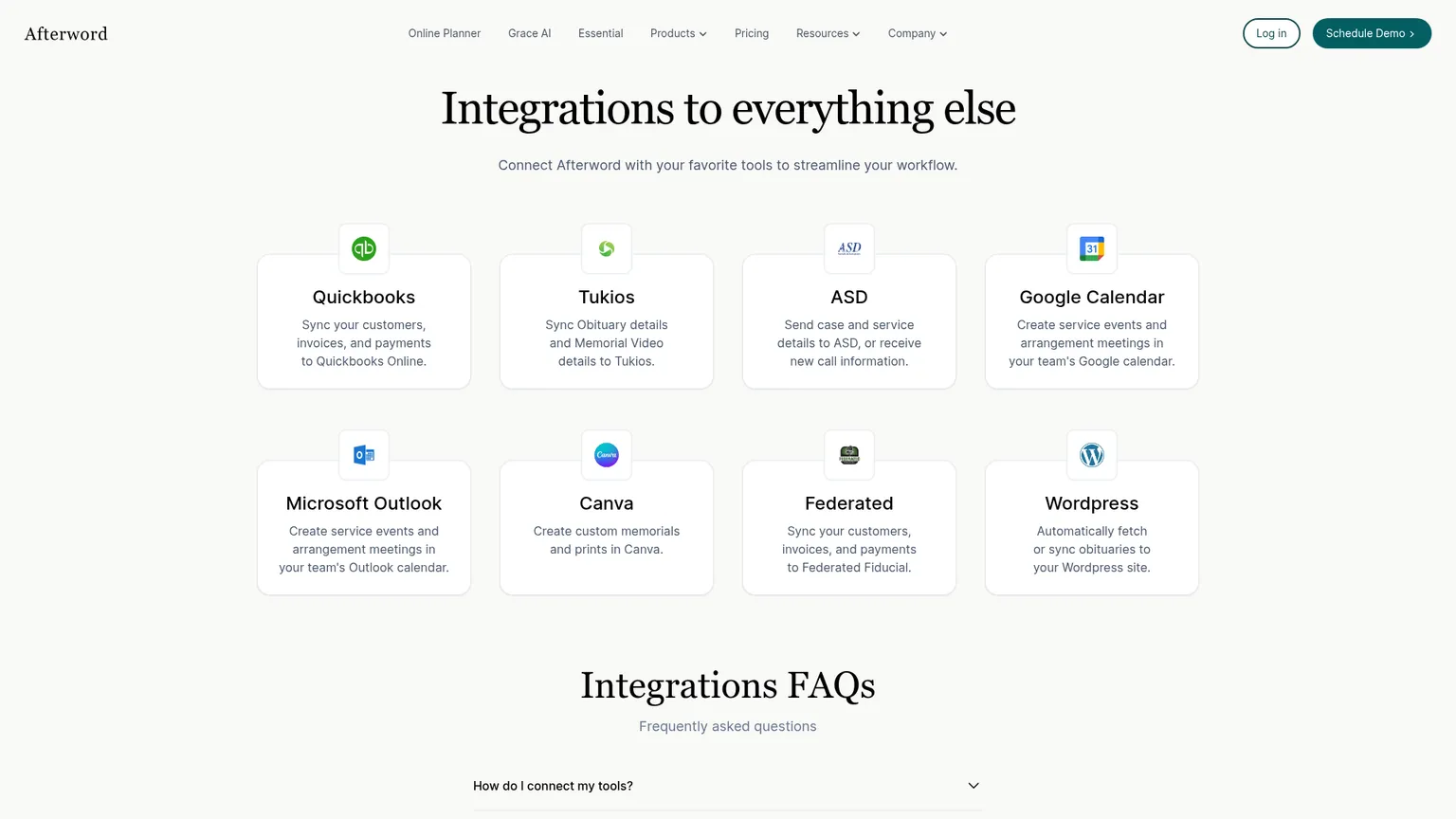Click 'Create custom memorials' description text
Screen dimensions: 1456x819
pos(607,531)
